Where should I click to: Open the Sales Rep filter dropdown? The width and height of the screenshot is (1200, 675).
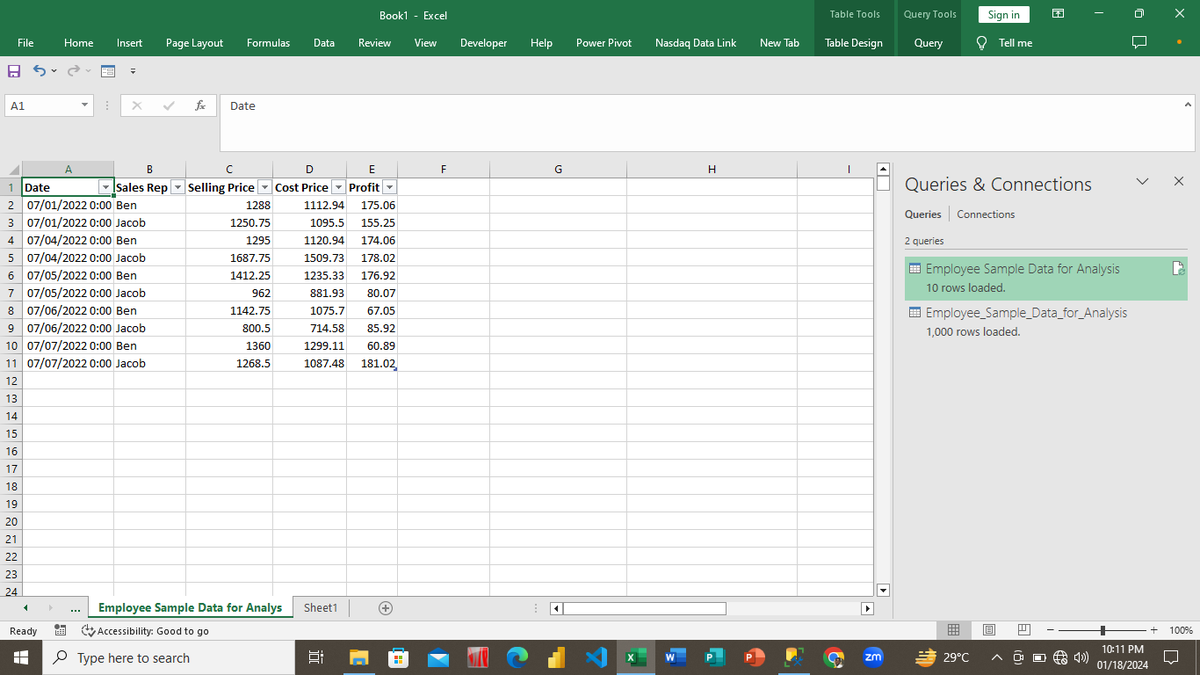click(178, 188)
